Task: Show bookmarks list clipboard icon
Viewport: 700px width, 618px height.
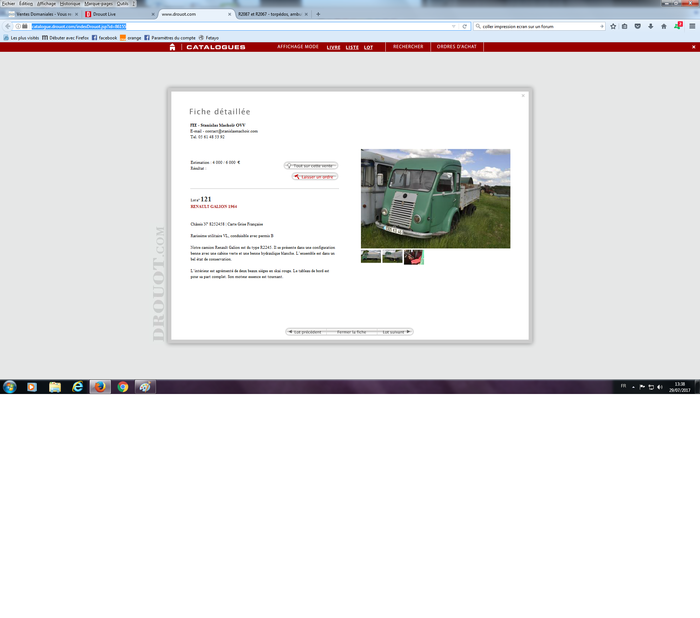Action: pyautogui.click(x=625, y=26)
